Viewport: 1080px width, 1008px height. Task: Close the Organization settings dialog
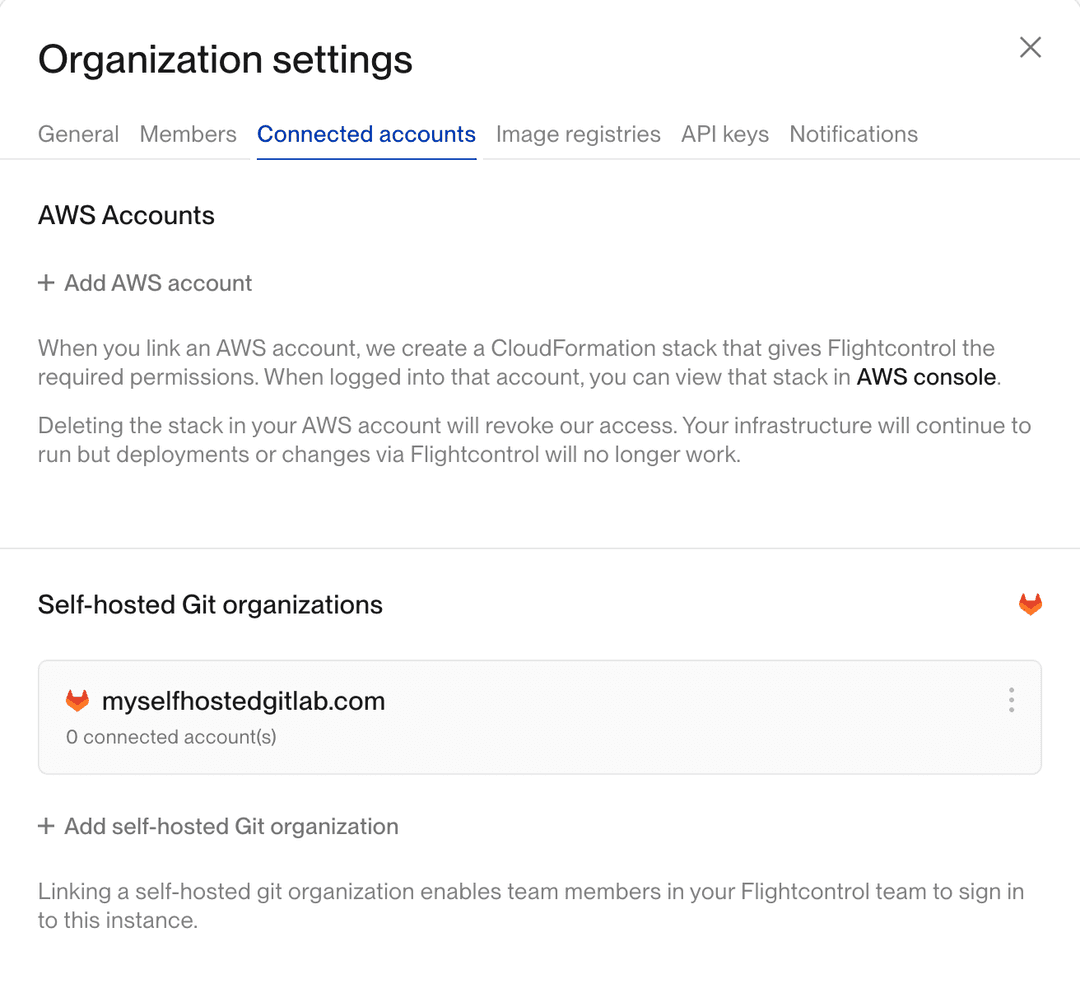coord(1030,48)
